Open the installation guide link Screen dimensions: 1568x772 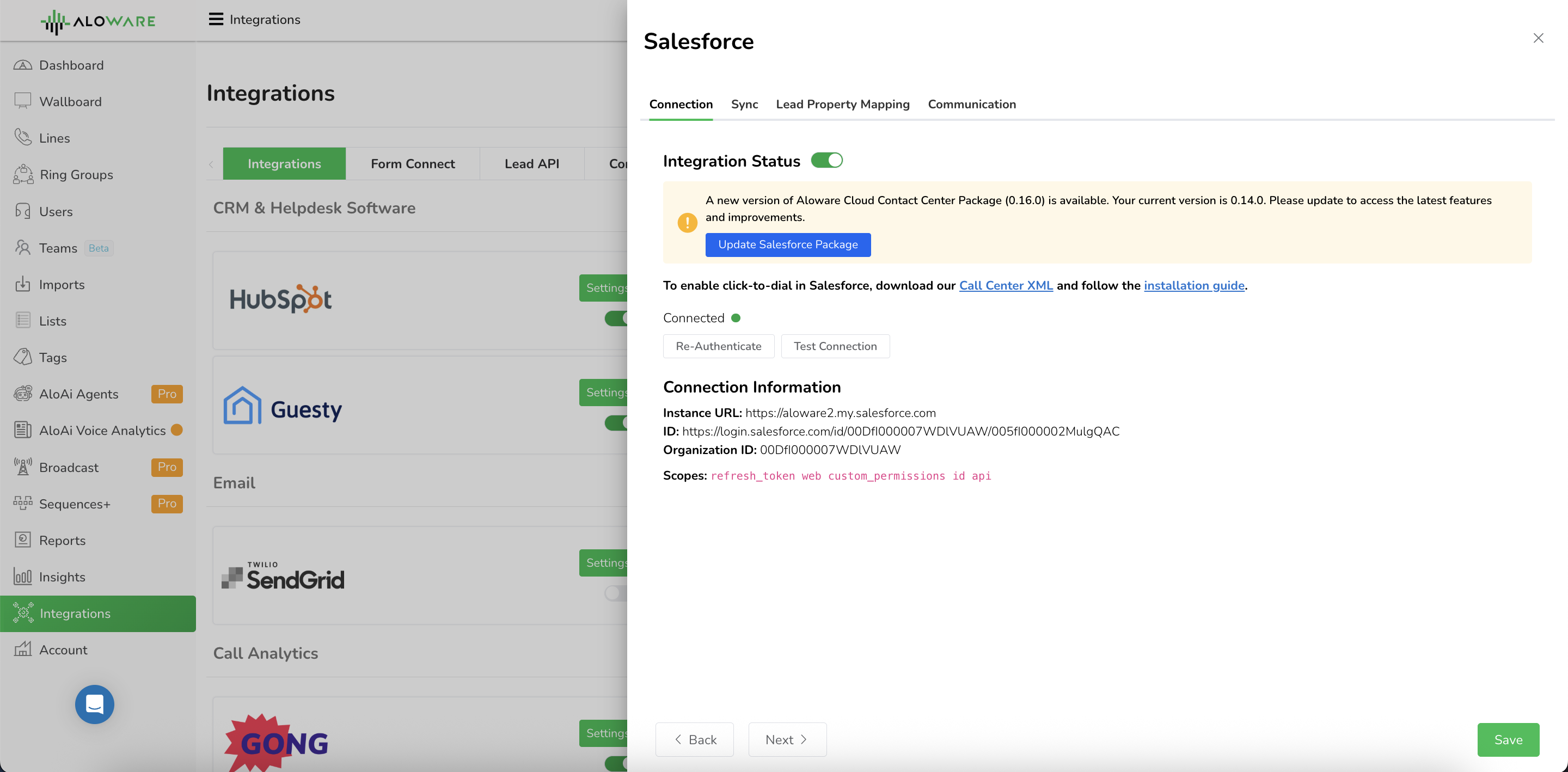[x=1193, y=285]
